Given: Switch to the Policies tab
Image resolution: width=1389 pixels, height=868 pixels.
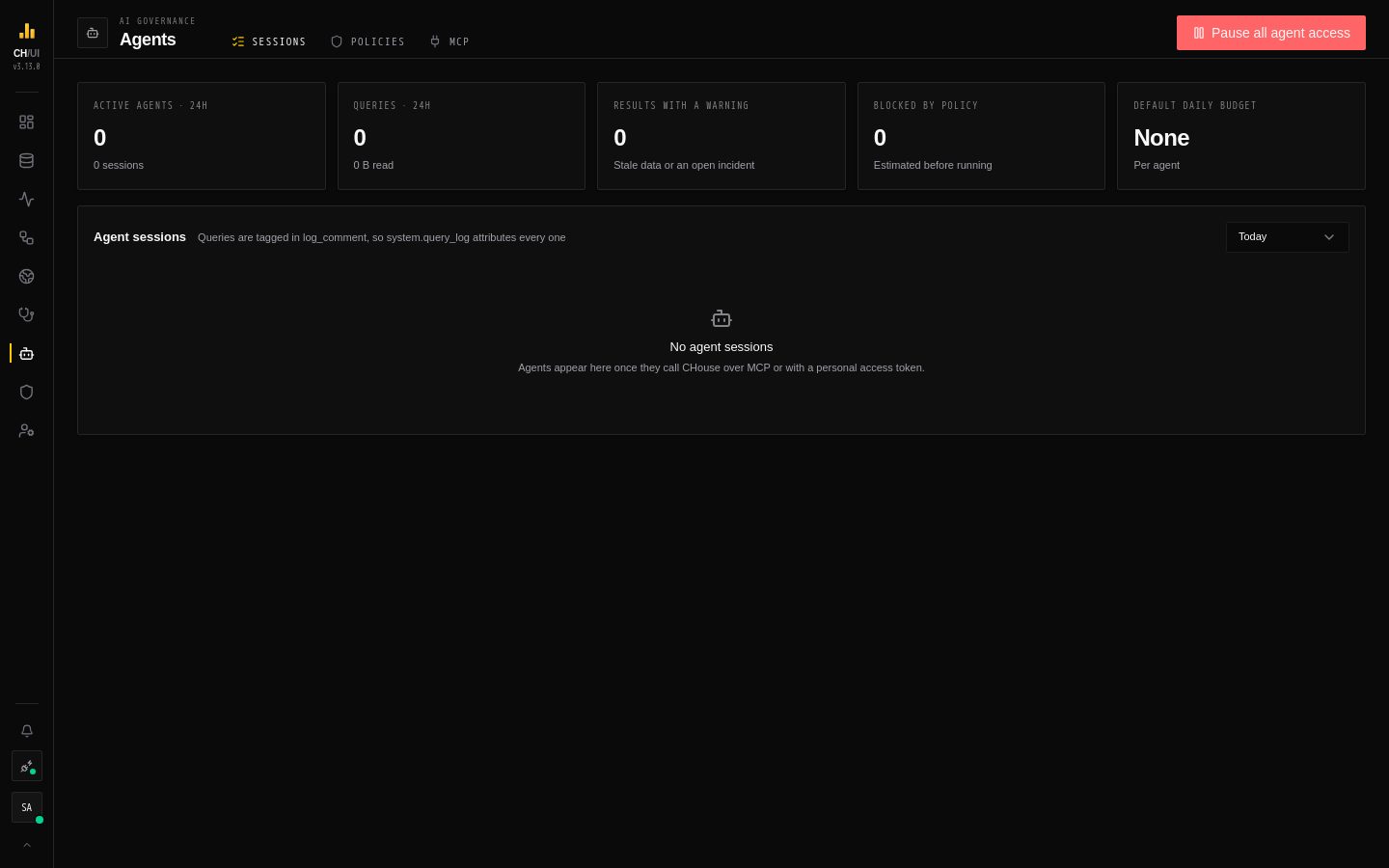Looking at the screenshot, I should coord(368,41).
